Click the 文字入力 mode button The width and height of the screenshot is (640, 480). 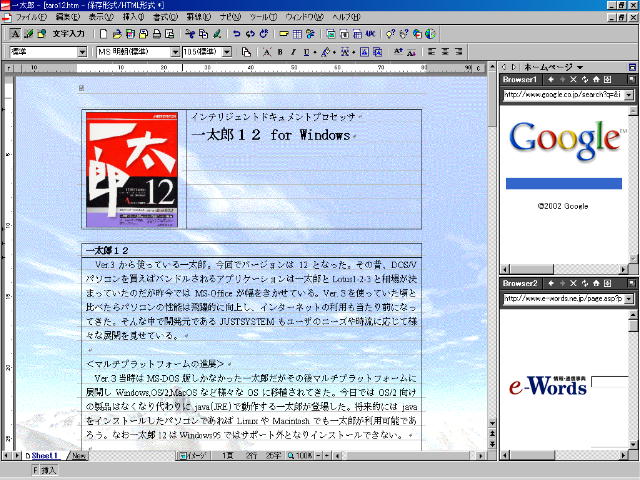point(69,34)
